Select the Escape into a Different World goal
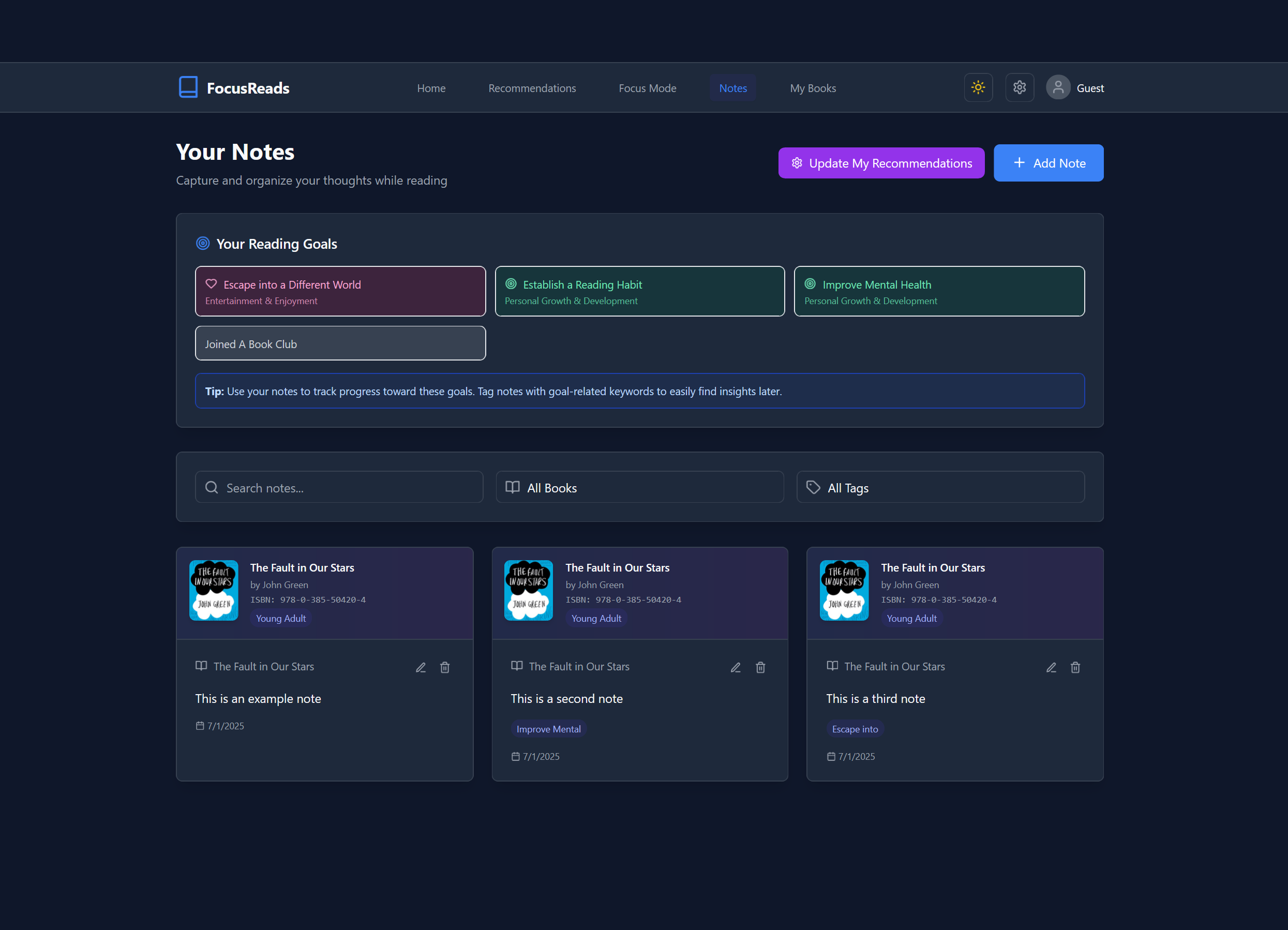Screen dimensions: 1288x930 coord(340,291)
